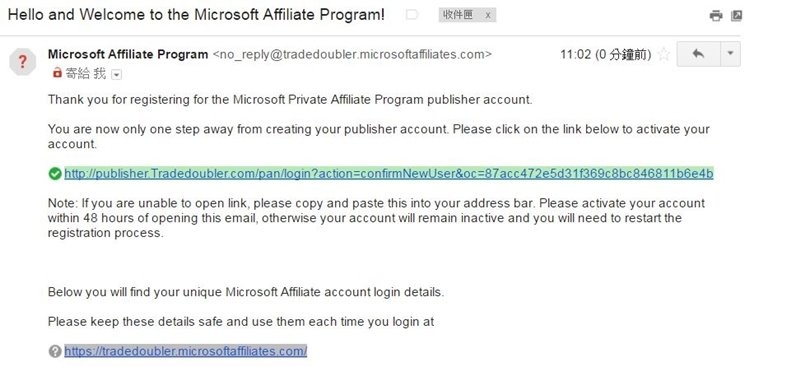Click green checkmark icon before activation link

click(55, 174)
